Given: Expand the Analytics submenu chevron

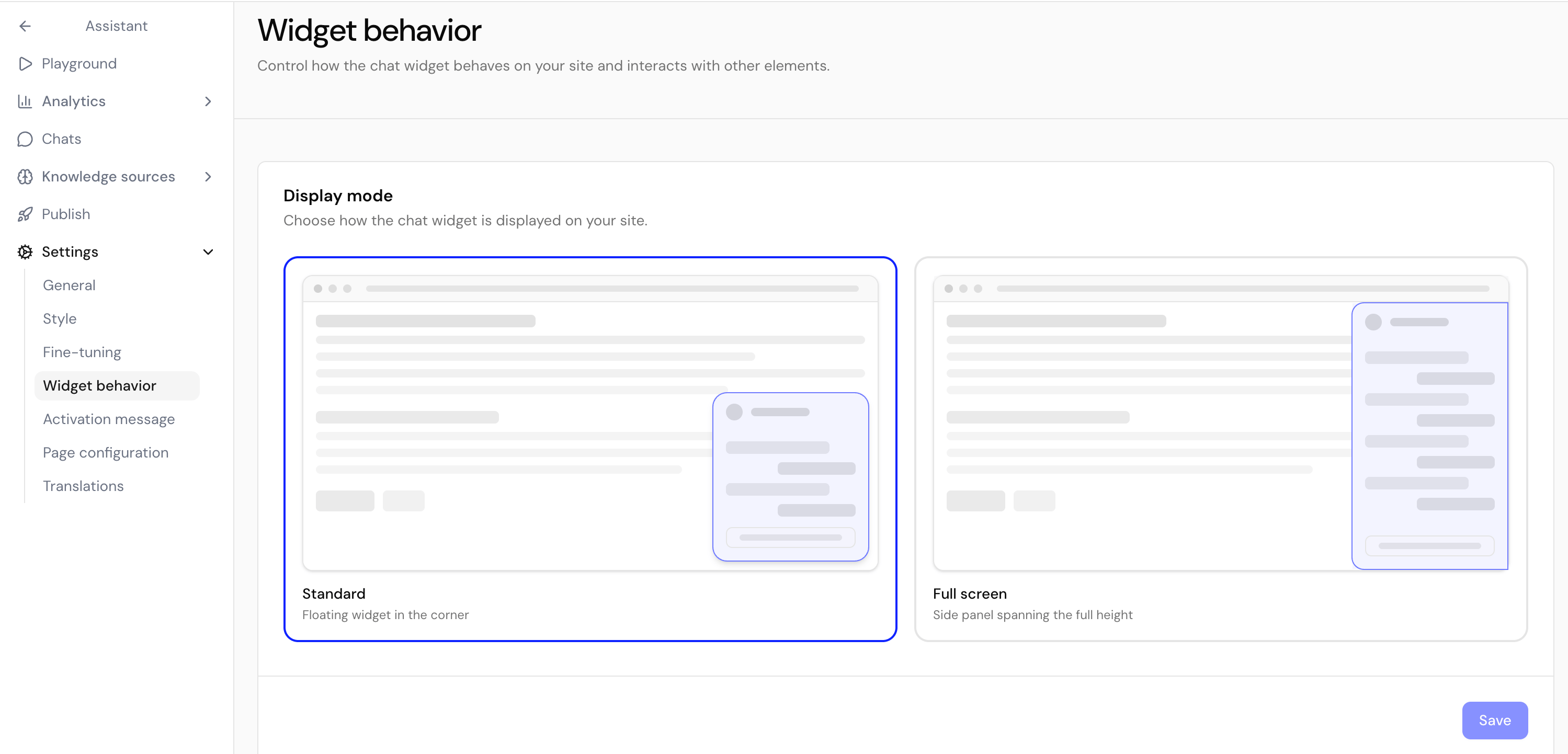Looking at the screenshot, I should pos(208,101).
